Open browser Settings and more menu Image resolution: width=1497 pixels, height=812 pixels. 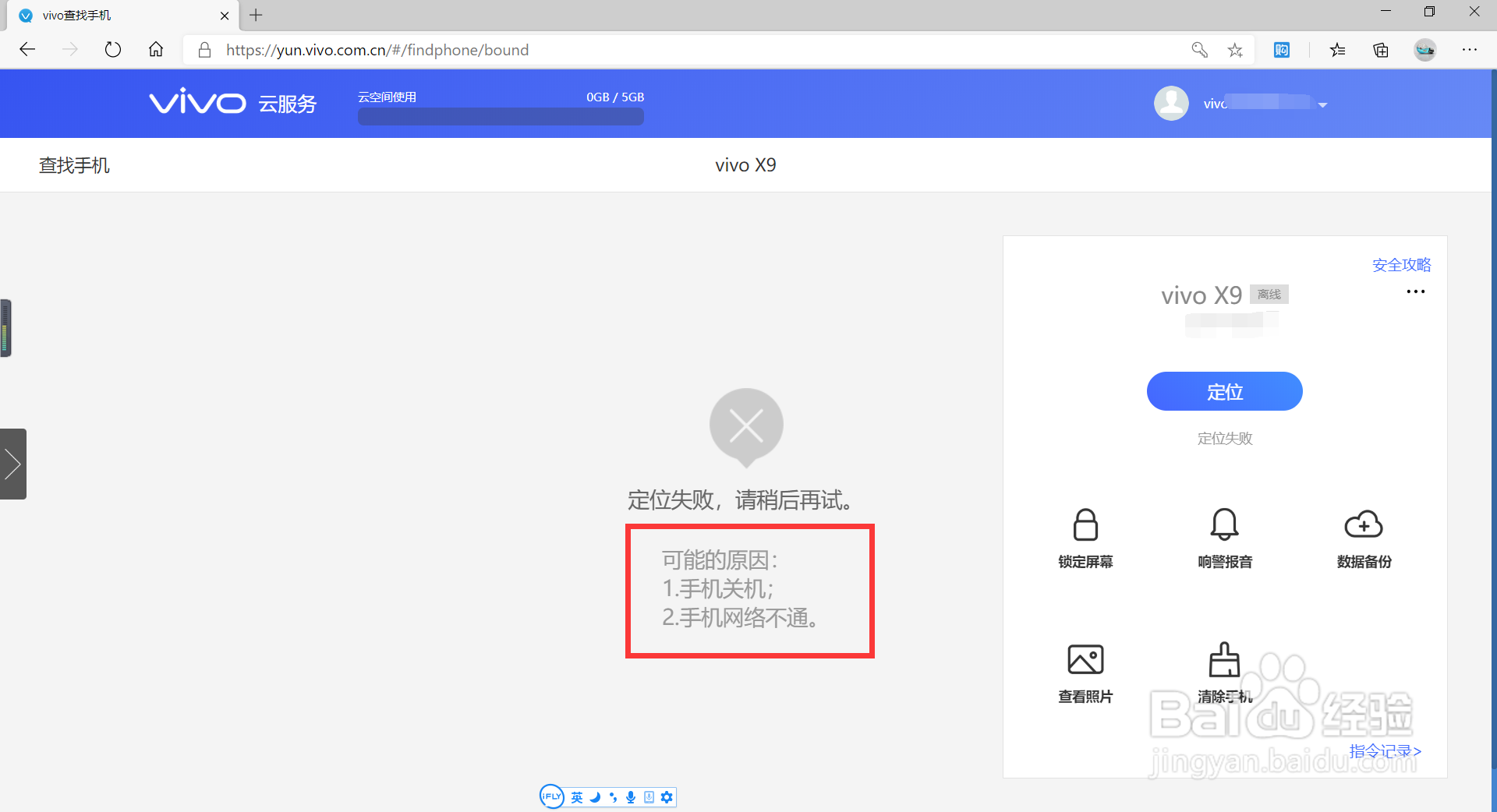tap(1470, 50)
